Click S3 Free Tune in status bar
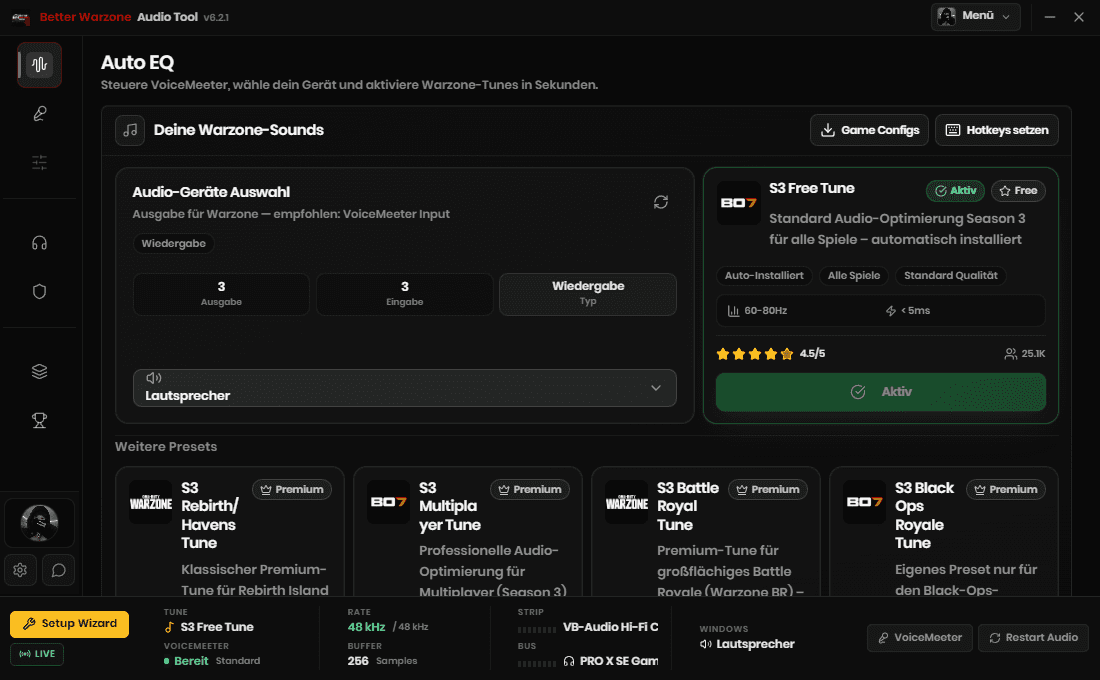1100x680 pixels. coord(217,627)
